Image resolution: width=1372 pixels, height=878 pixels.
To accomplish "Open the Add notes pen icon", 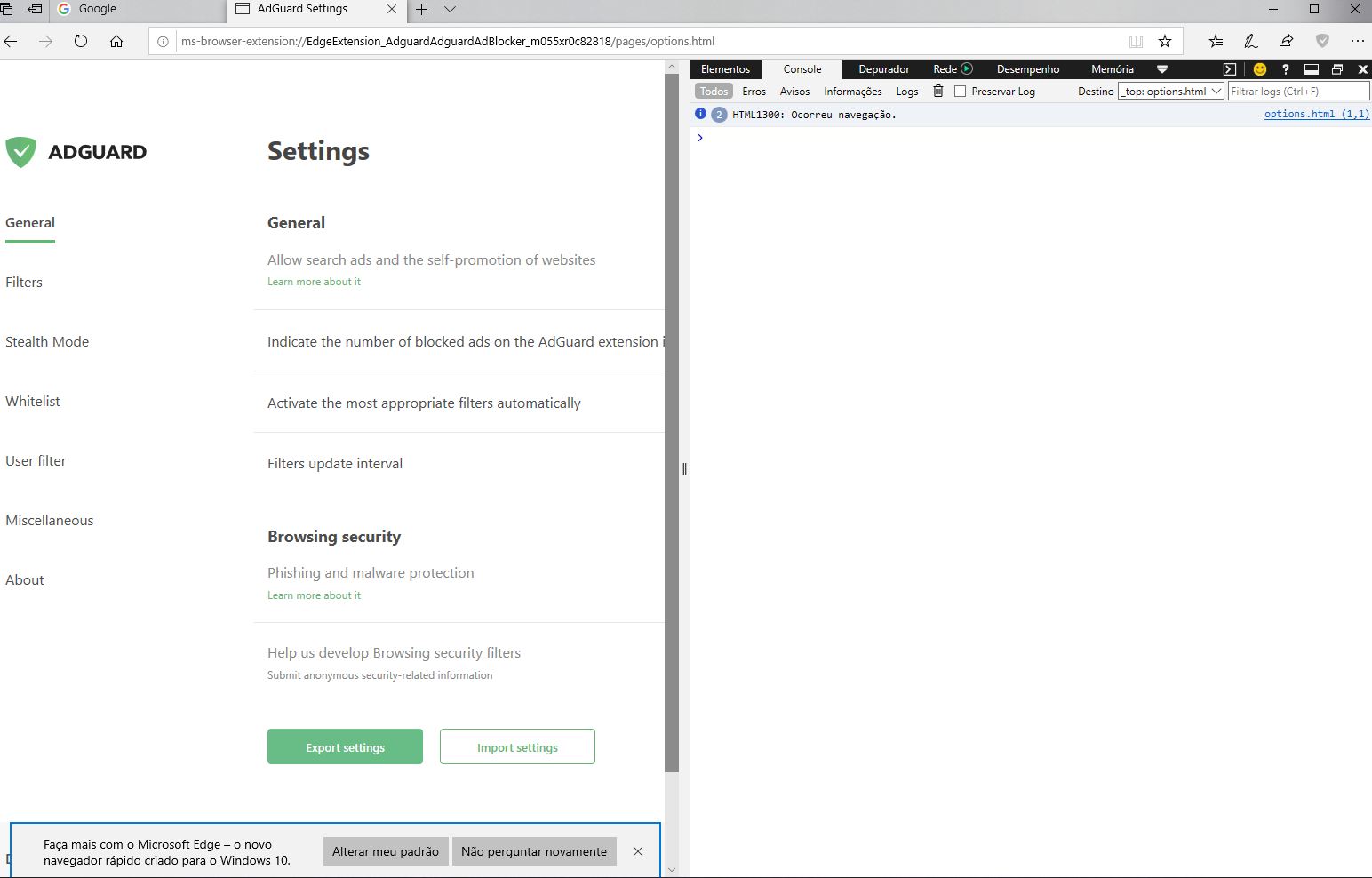I will pos(1251,41).
